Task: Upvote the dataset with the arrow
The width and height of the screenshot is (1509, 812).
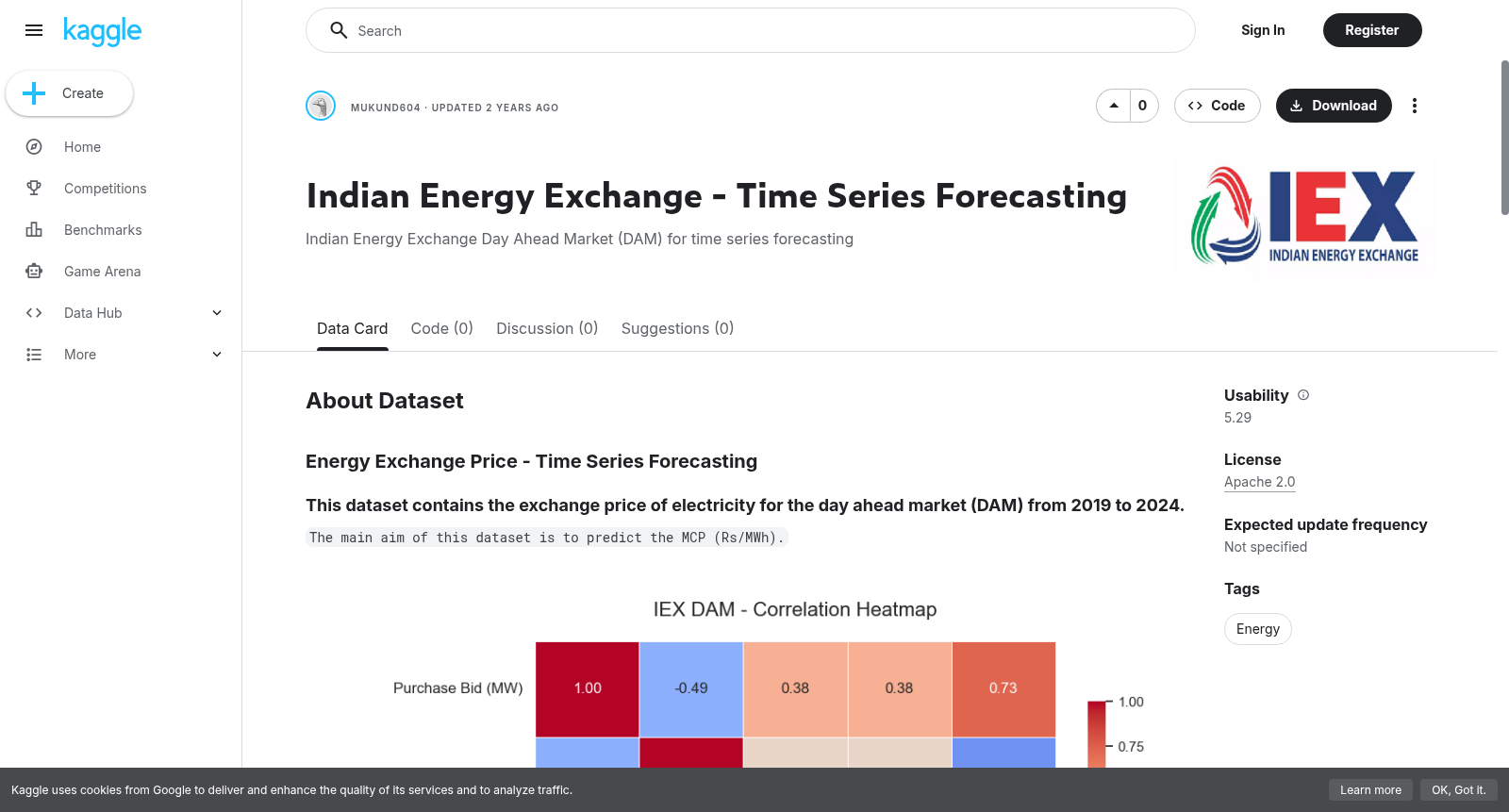Action: point(1114,106)
